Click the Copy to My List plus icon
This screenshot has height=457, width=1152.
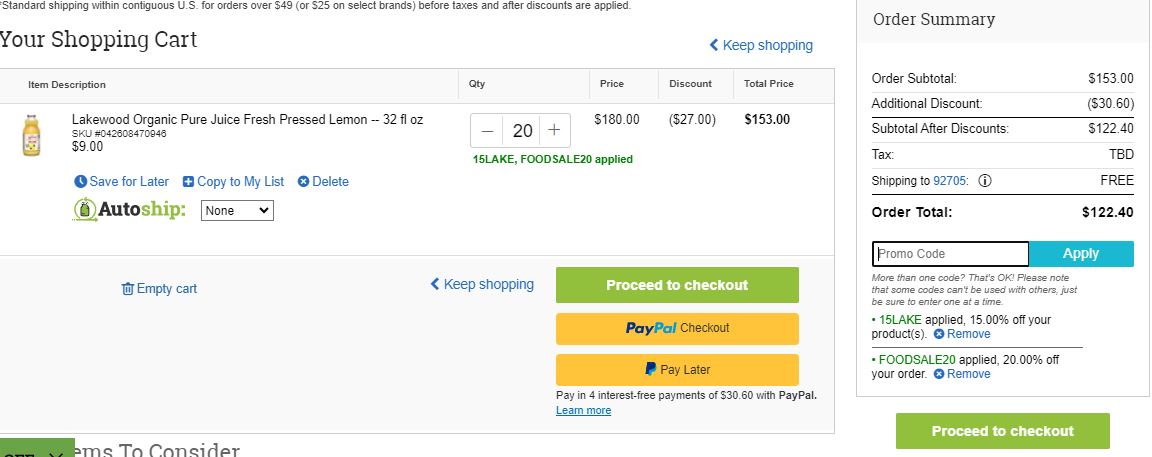pos(188,181)
